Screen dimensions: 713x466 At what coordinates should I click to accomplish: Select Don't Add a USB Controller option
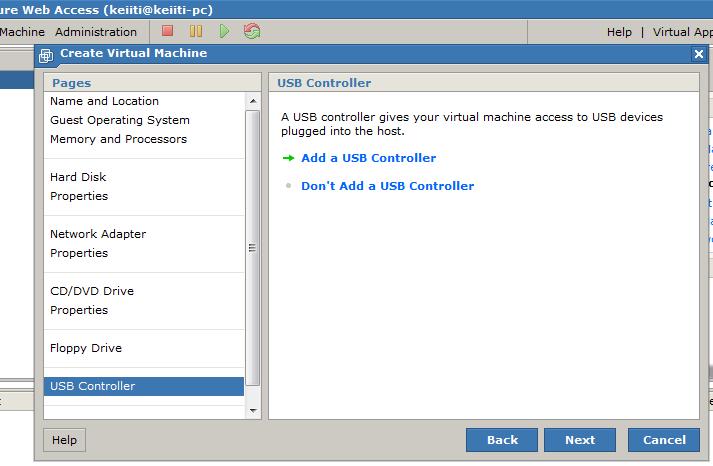coord(387,186)
